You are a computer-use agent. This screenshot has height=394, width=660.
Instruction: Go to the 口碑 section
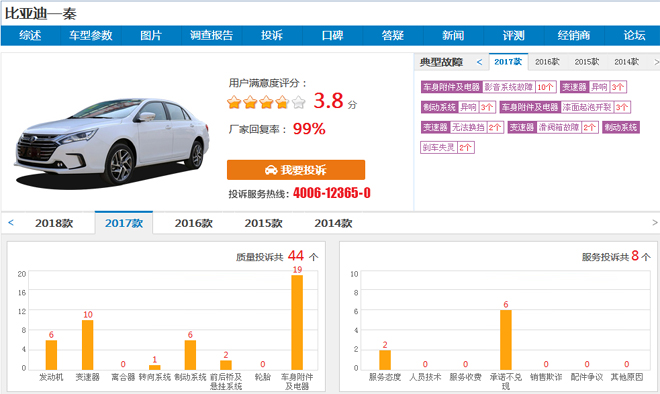pos(333,35)
